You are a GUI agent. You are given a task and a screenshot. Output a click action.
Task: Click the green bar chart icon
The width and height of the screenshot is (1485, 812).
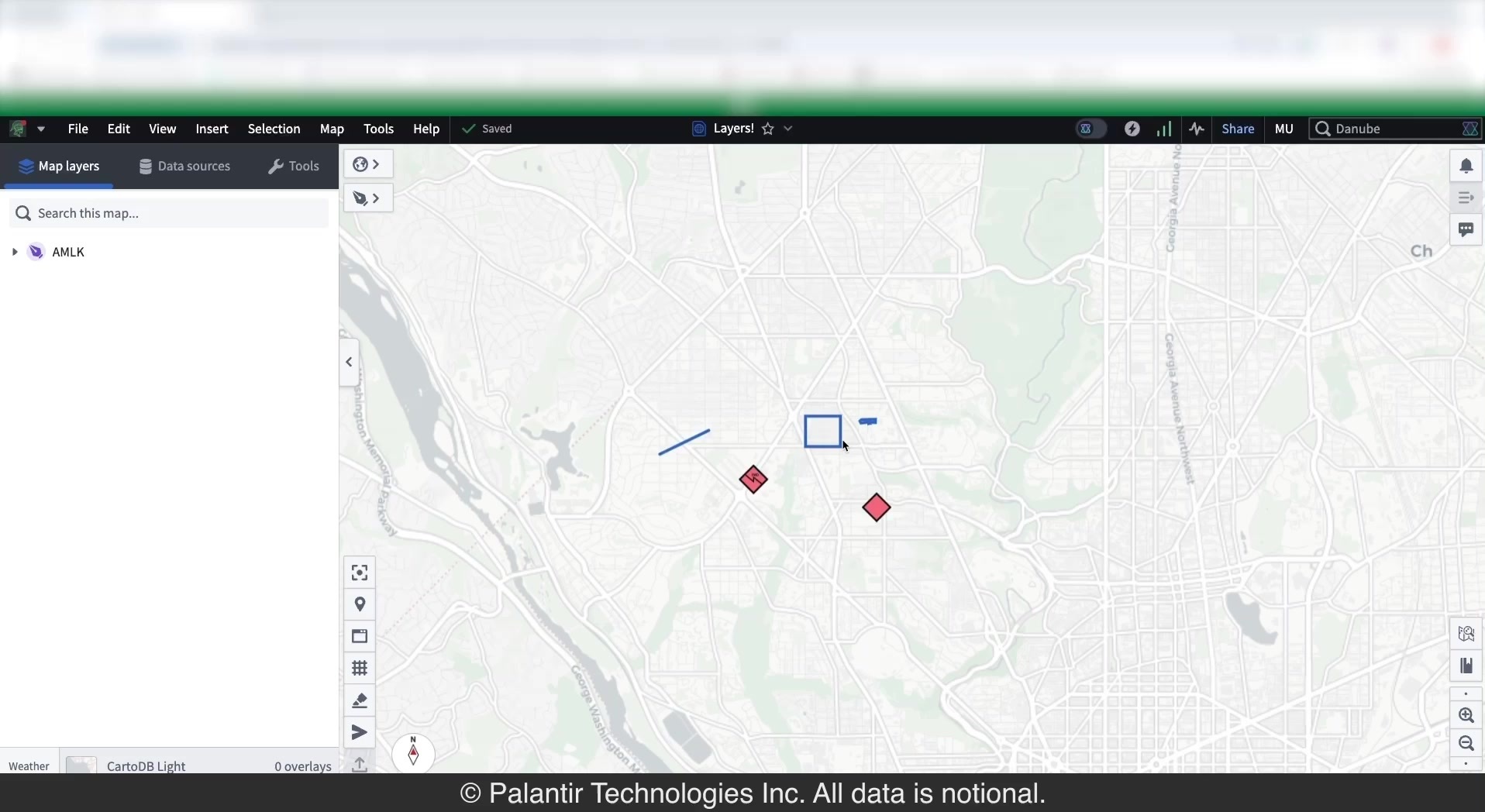1164,129
